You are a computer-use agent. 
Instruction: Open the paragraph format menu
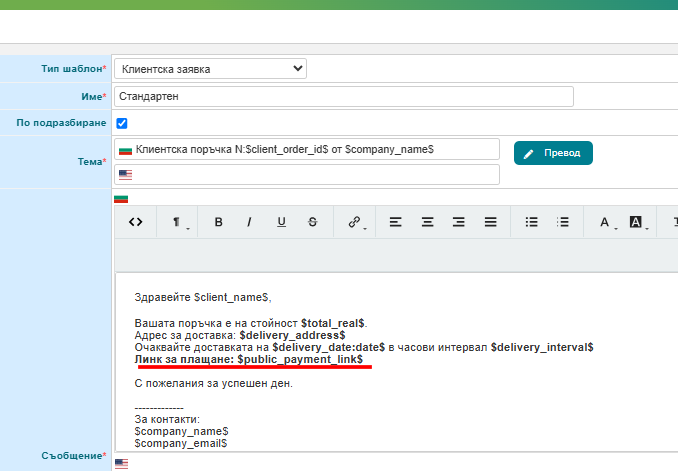point(178,222)
